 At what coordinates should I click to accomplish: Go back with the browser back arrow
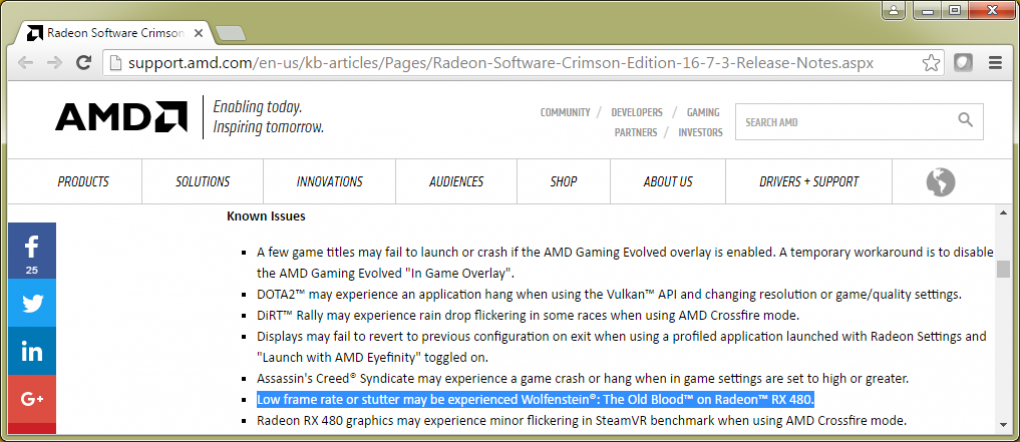(25, 62)
